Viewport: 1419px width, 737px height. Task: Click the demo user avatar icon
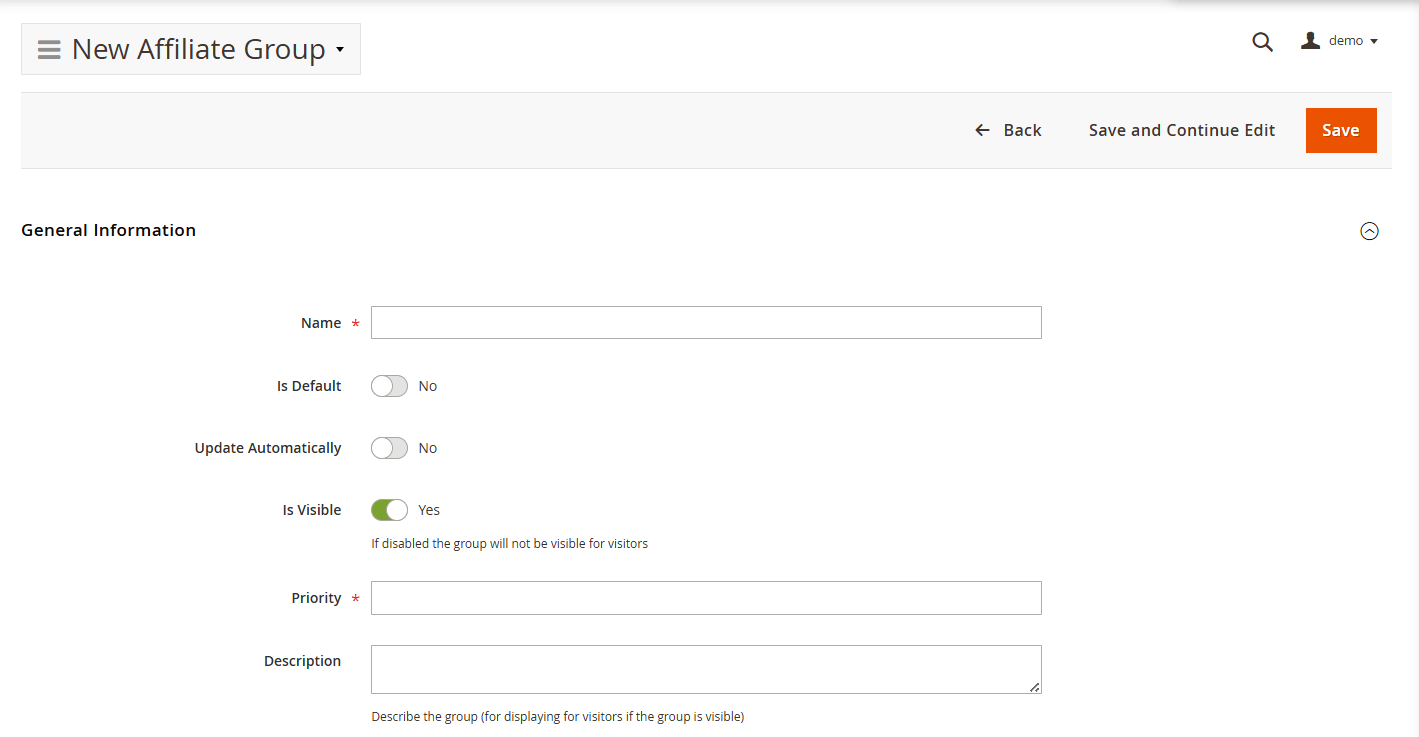click(1310, 41)
